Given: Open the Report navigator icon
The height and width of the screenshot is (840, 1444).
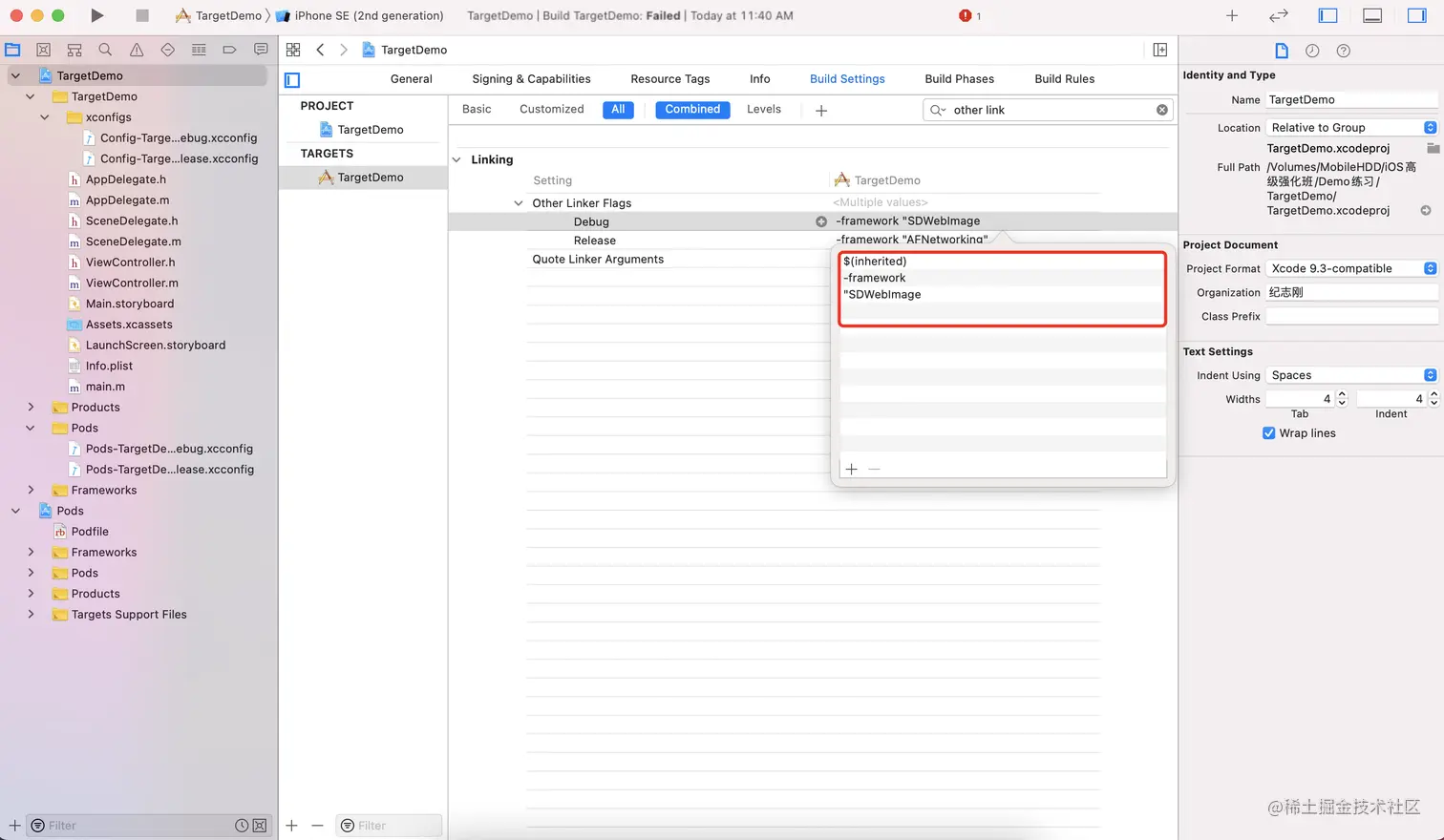Looking at the screenshot, I should [261, 50].
